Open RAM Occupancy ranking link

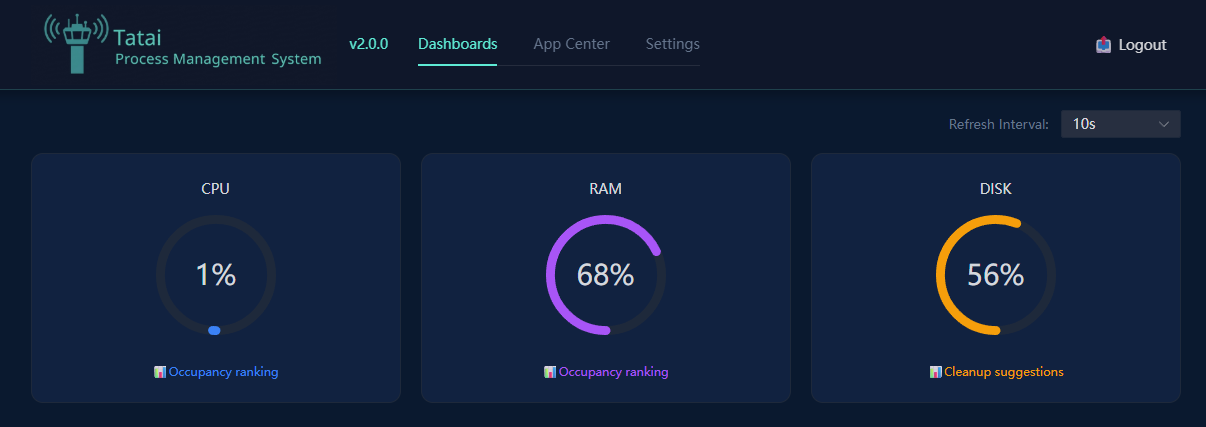(x=613, y=372)
